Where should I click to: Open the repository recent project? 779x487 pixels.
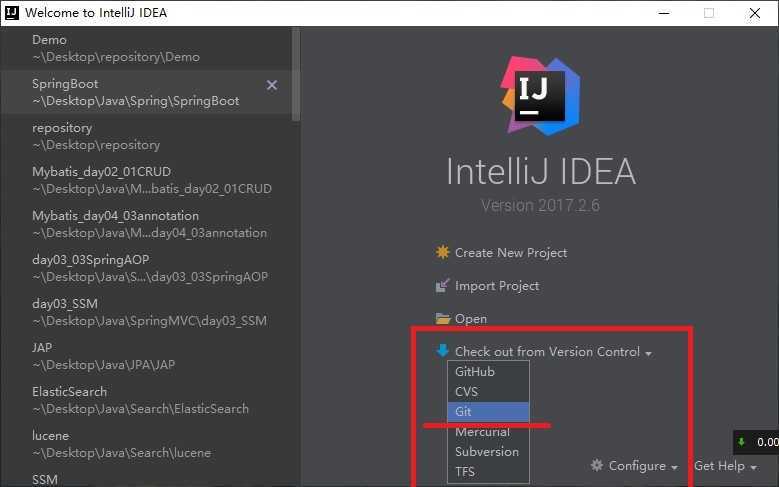[147, 136]
